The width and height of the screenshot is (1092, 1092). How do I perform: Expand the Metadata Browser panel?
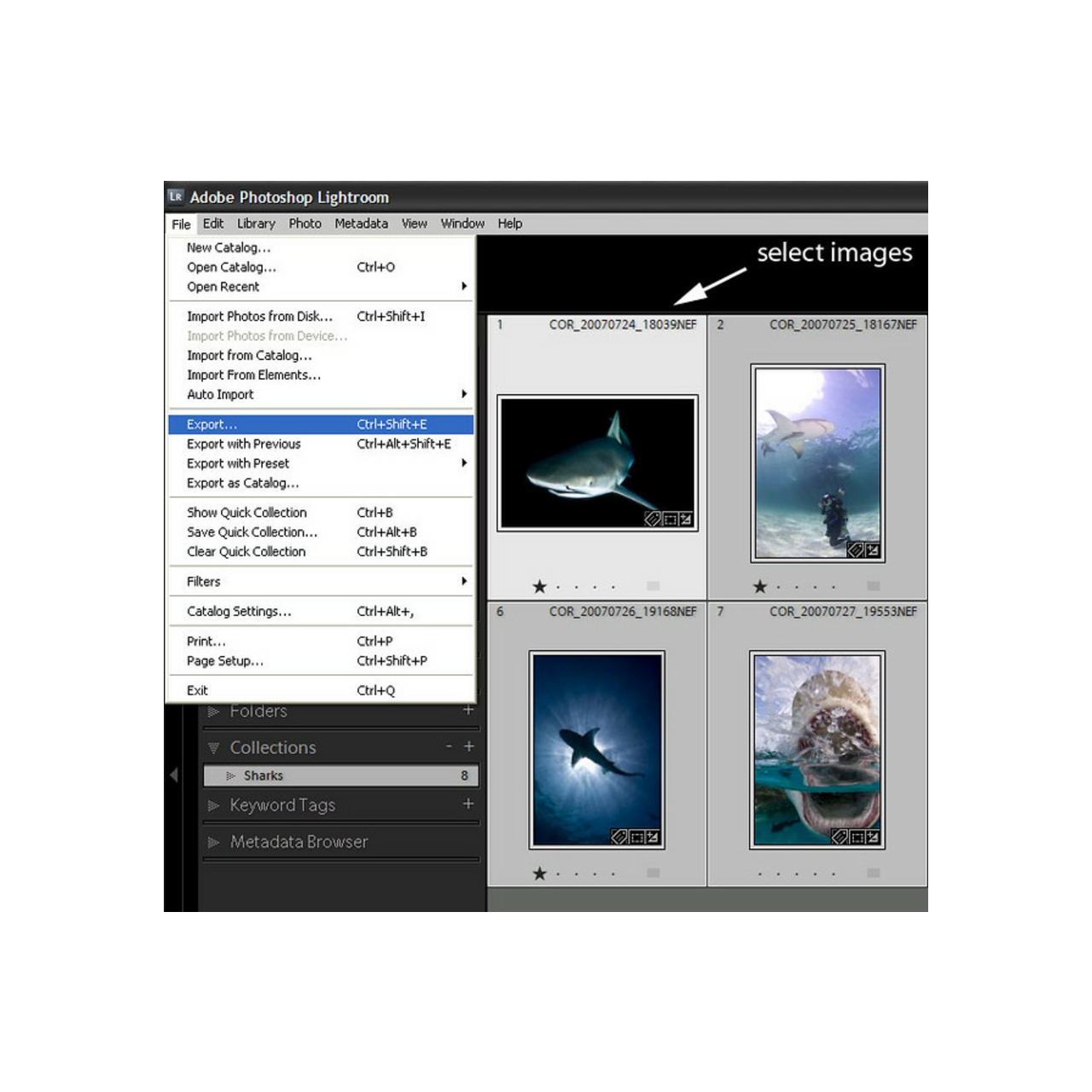(213, 842)
